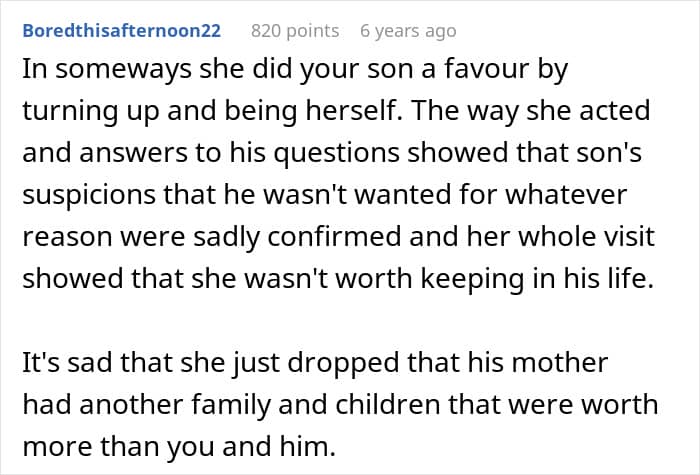Open the 6 years ago timestamp permalink
The image size is (700, 475).
pyautogui.click(x=408, y=31)
